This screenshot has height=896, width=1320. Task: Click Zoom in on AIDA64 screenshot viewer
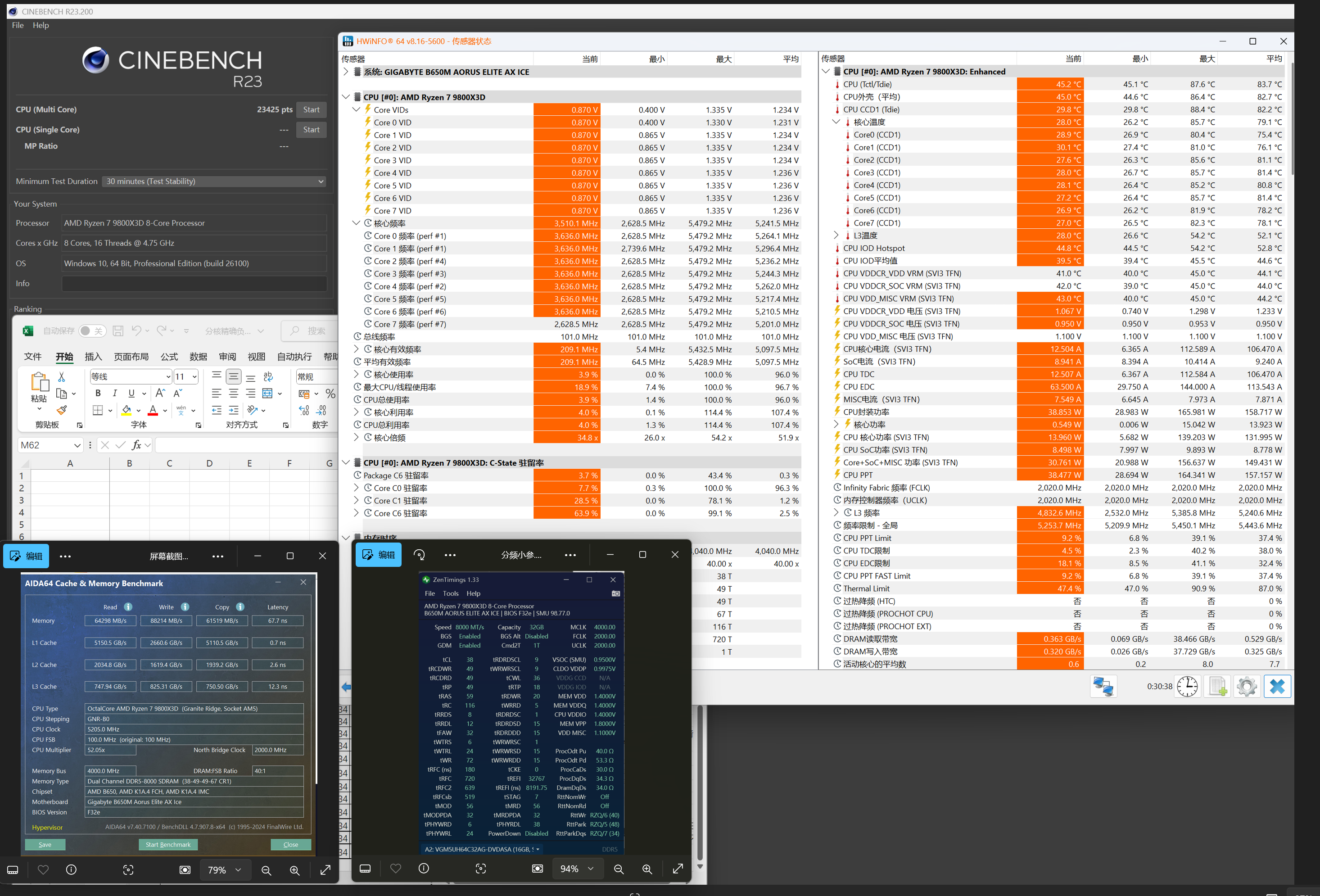click(x=294, y=870)
